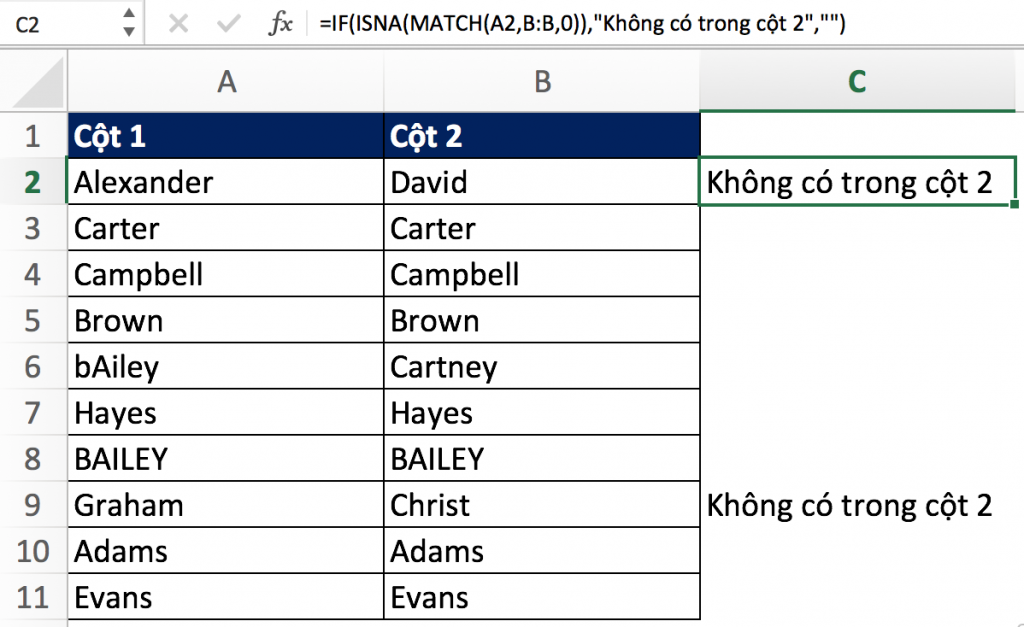Open Insert Function via fx icon

280,24
